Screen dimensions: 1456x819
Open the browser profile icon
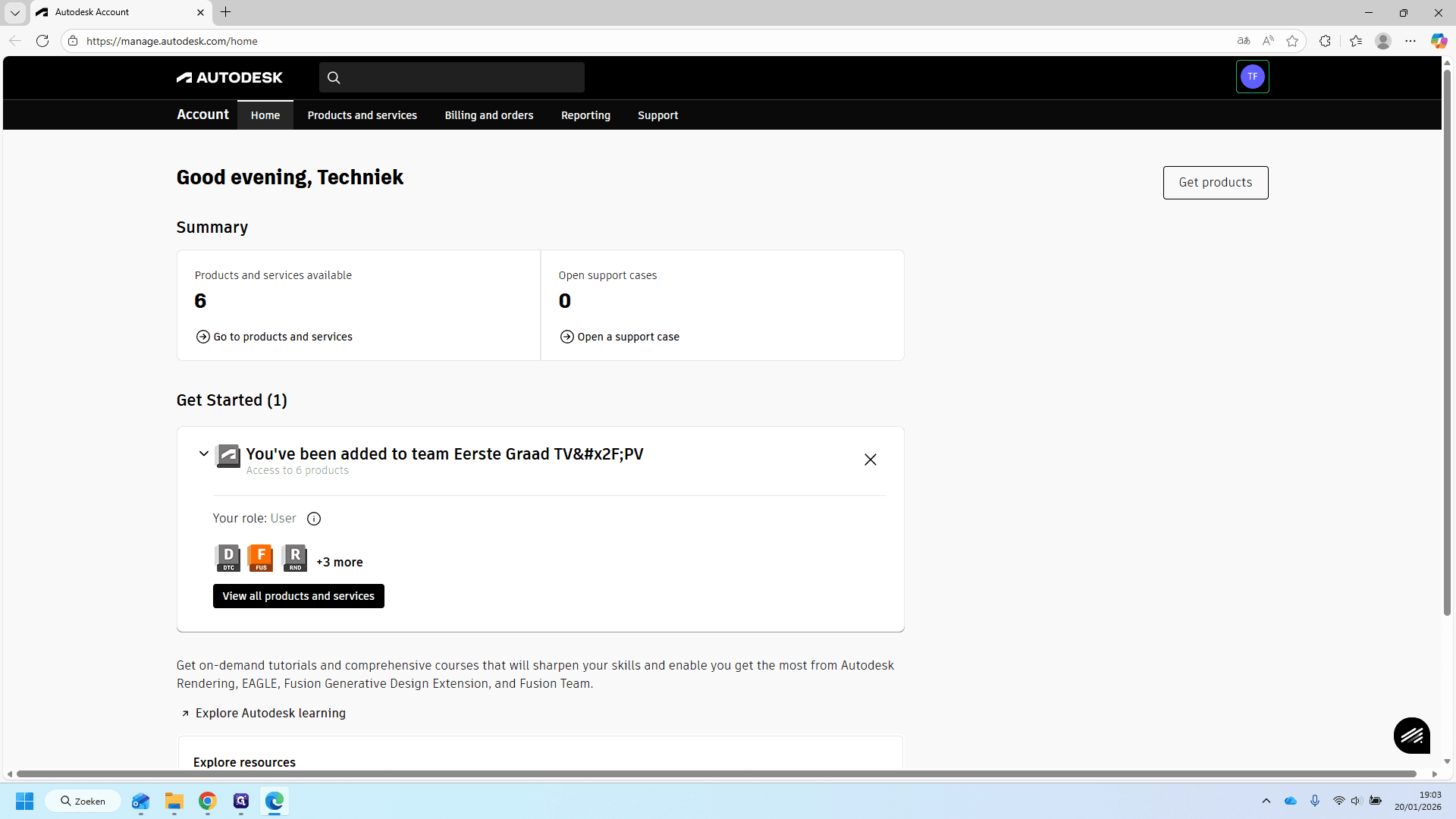[x=1383, y=41]
